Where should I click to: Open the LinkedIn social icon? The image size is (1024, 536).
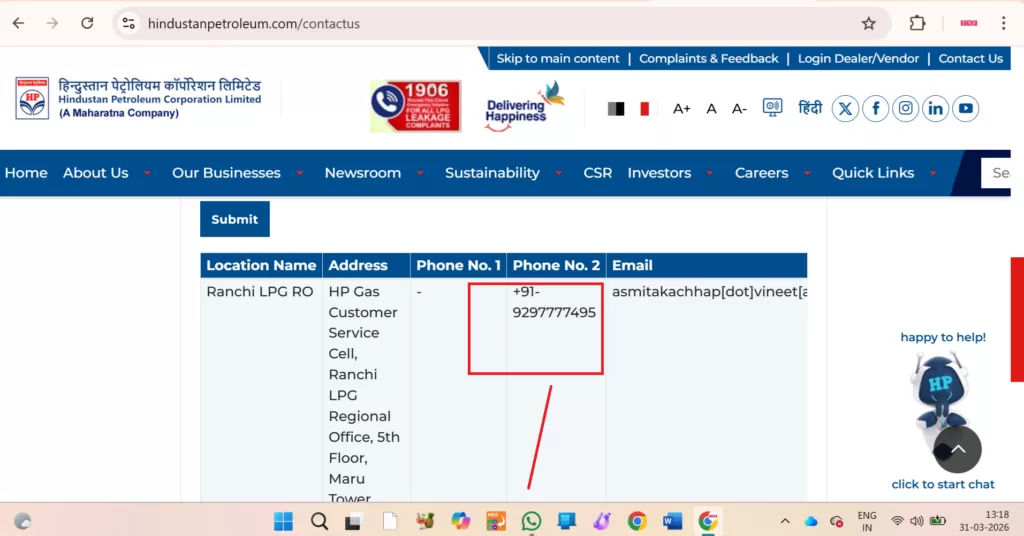935,108
